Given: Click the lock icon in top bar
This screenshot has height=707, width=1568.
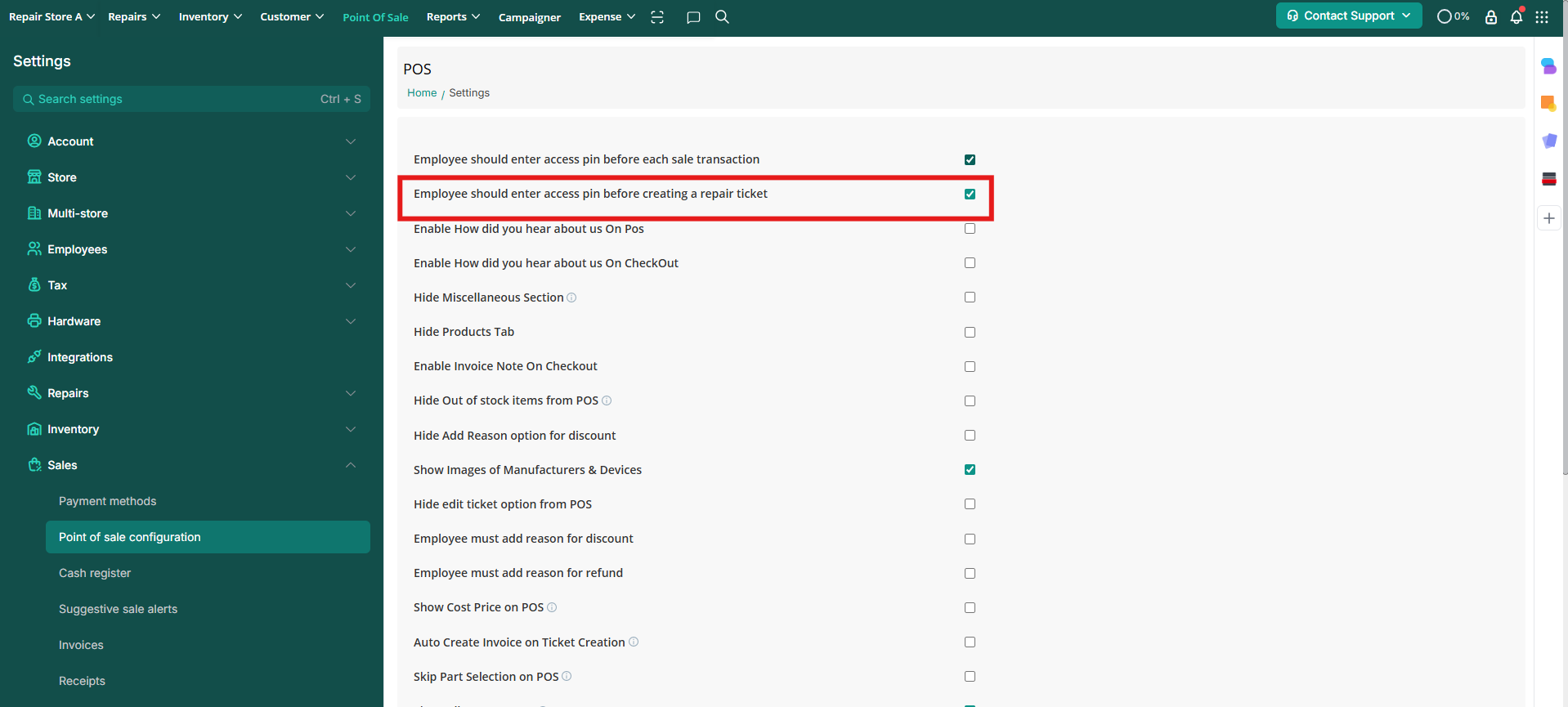Looking at the screenshot, I should 1490,17.
